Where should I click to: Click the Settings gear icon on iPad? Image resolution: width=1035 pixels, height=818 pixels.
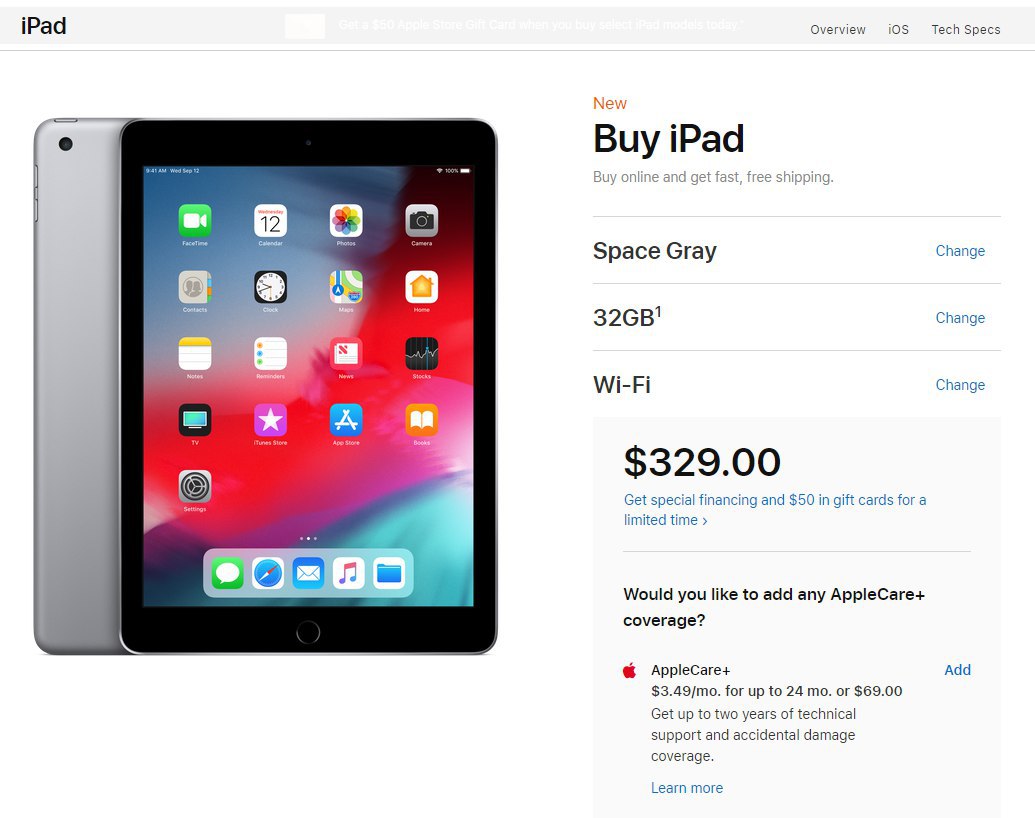click(x=195, y=487)
